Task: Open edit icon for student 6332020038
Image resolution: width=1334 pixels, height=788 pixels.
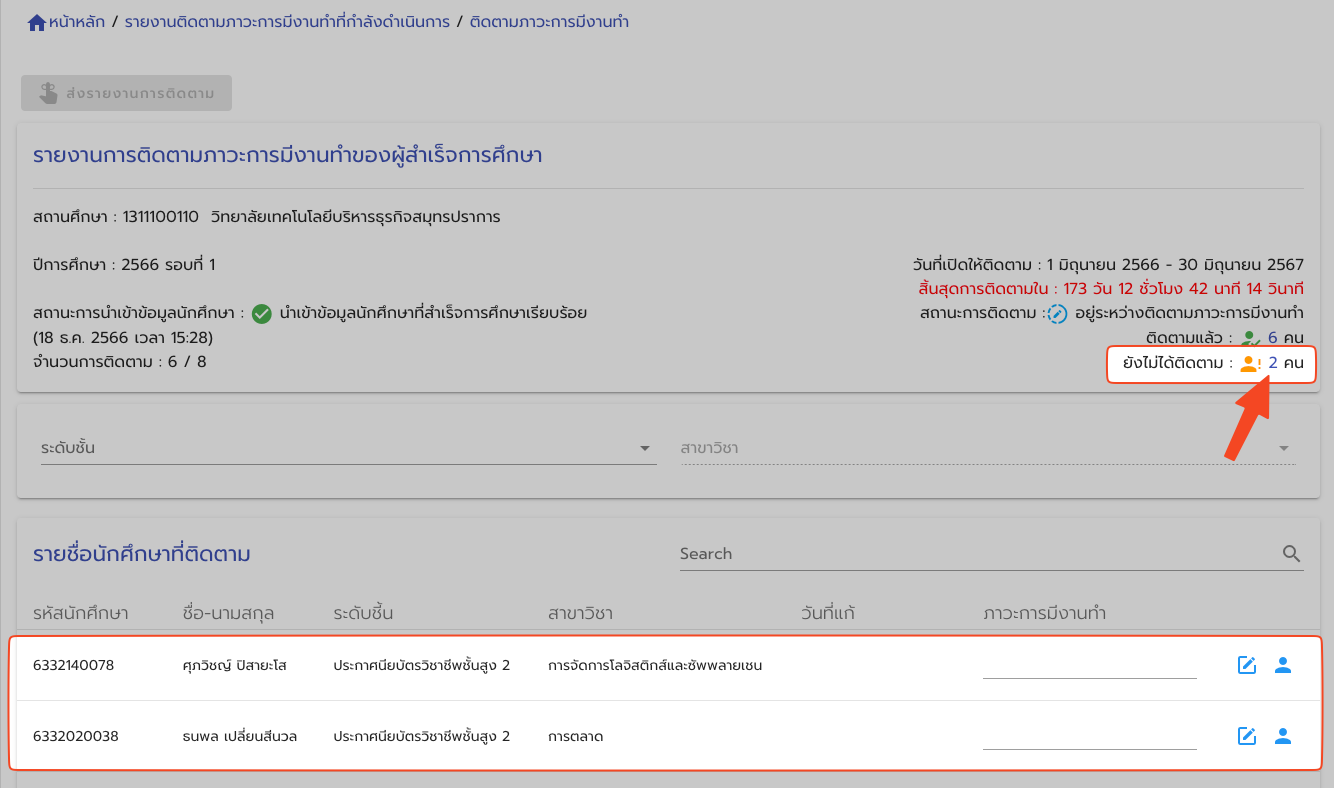Action: click(x=1247, y=736)
